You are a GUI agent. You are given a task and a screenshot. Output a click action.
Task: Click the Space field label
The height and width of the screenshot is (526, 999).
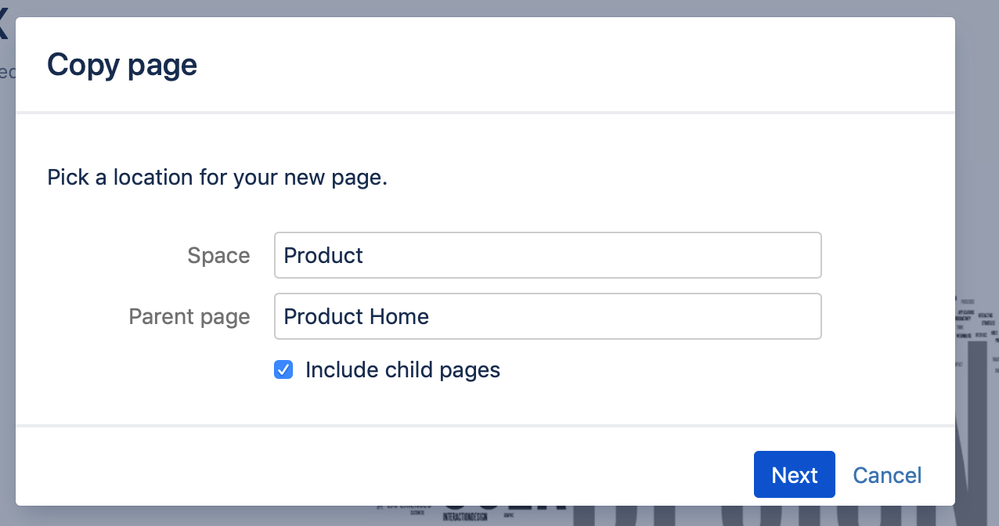click(219, 255)
